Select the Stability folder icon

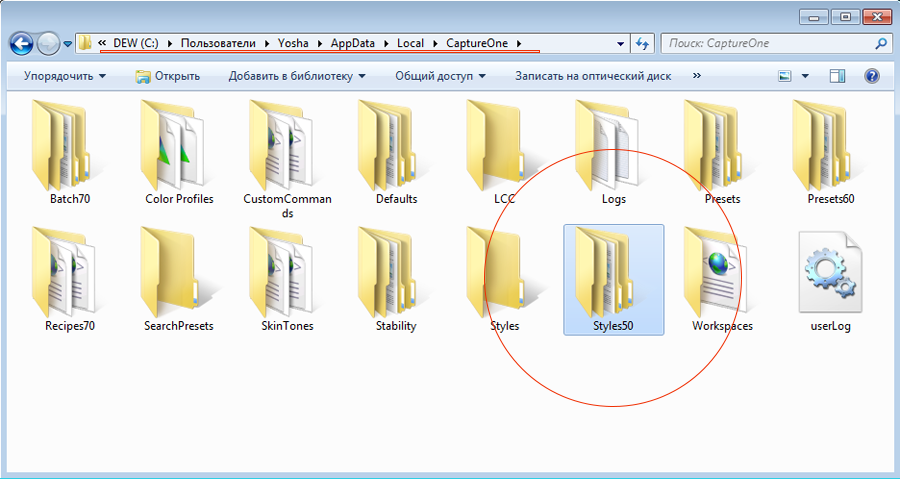pos(389,272)
